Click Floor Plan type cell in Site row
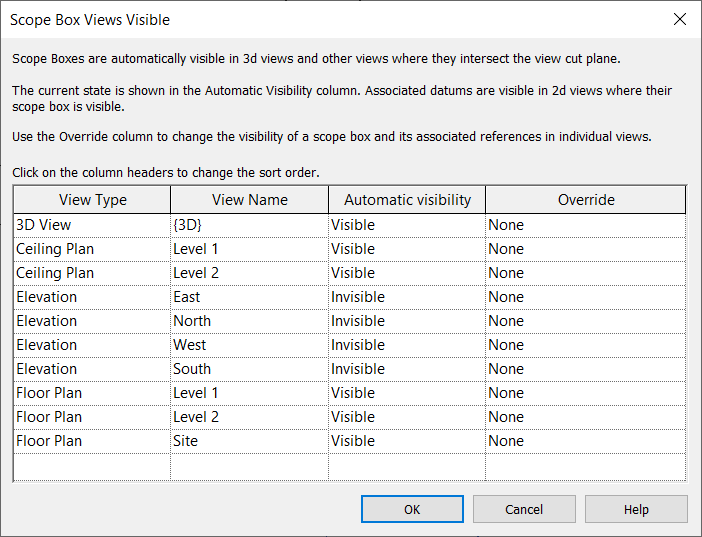Image resolution: width=702 pixels, height=537 pixels. [x=92, y=441]
